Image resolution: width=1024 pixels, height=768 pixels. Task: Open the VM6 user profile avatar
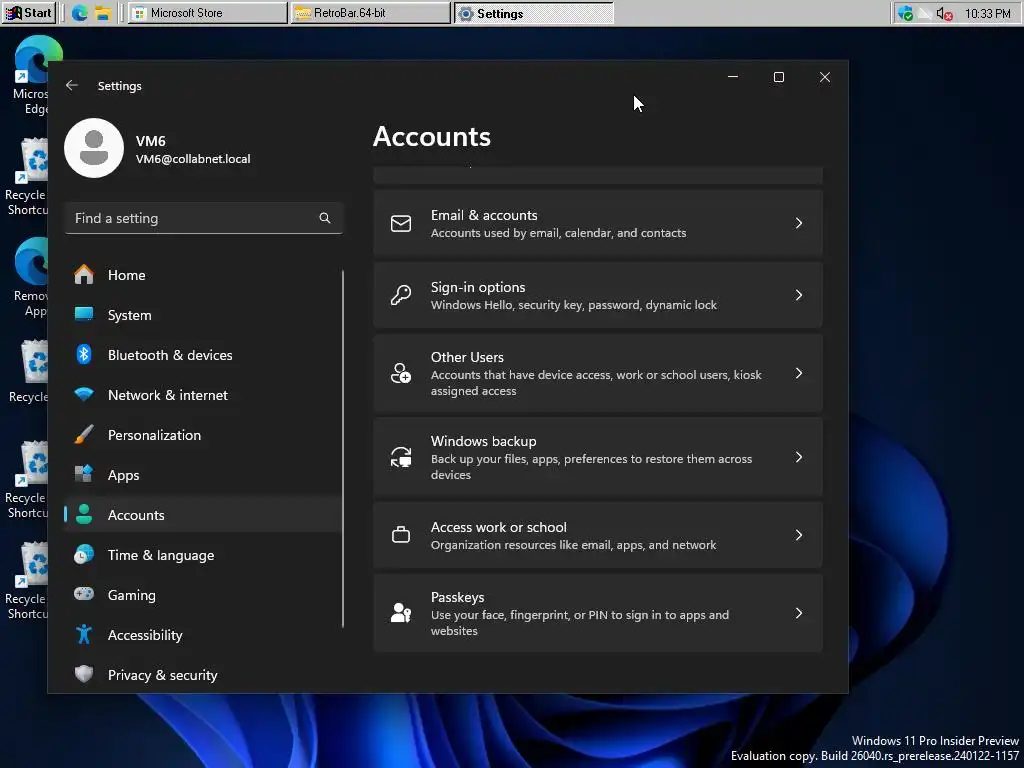(94, 148)
